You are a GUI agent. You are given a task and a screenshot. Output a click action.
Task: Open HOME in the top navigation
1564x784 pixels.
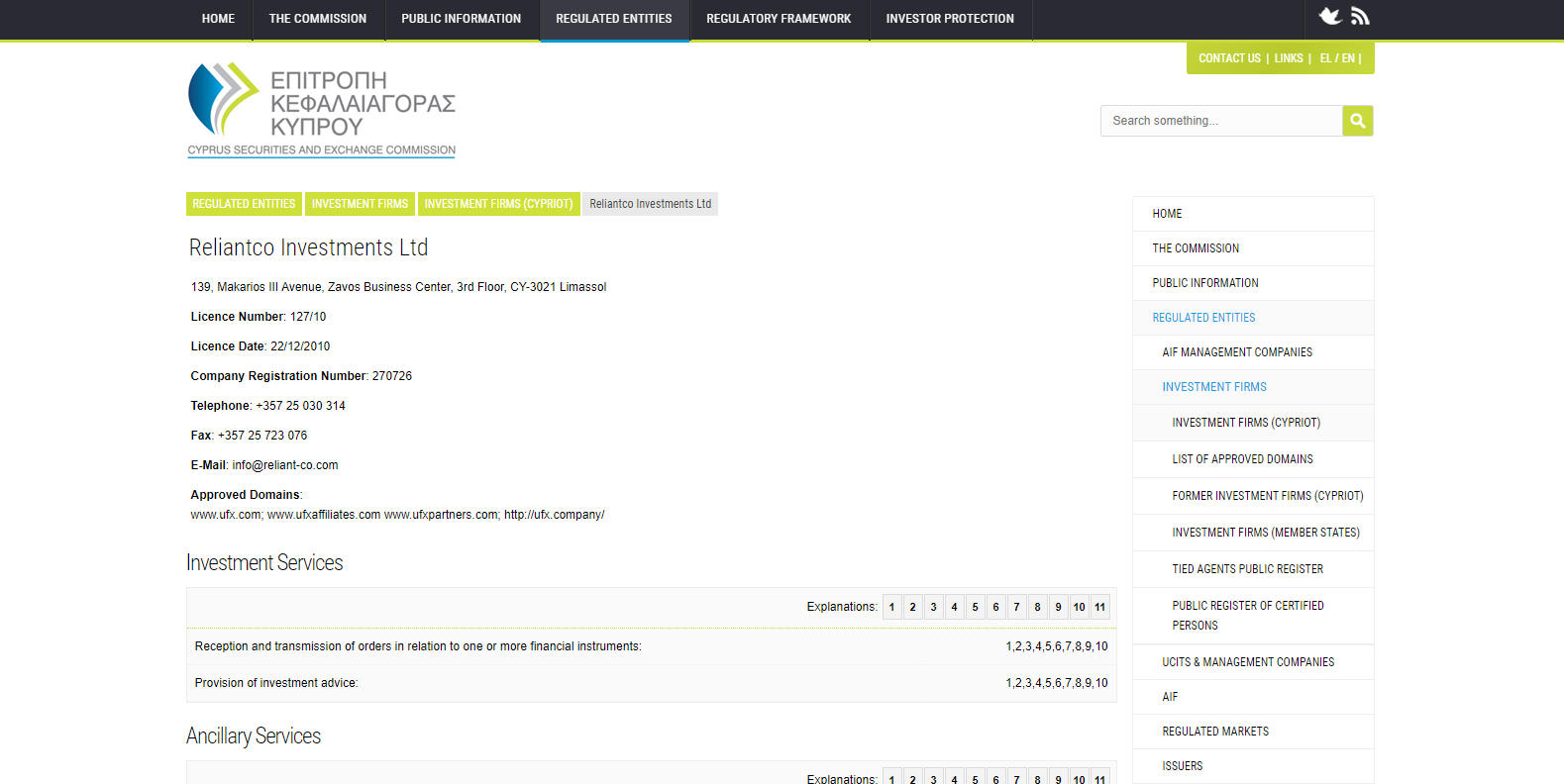click(218, 19)
